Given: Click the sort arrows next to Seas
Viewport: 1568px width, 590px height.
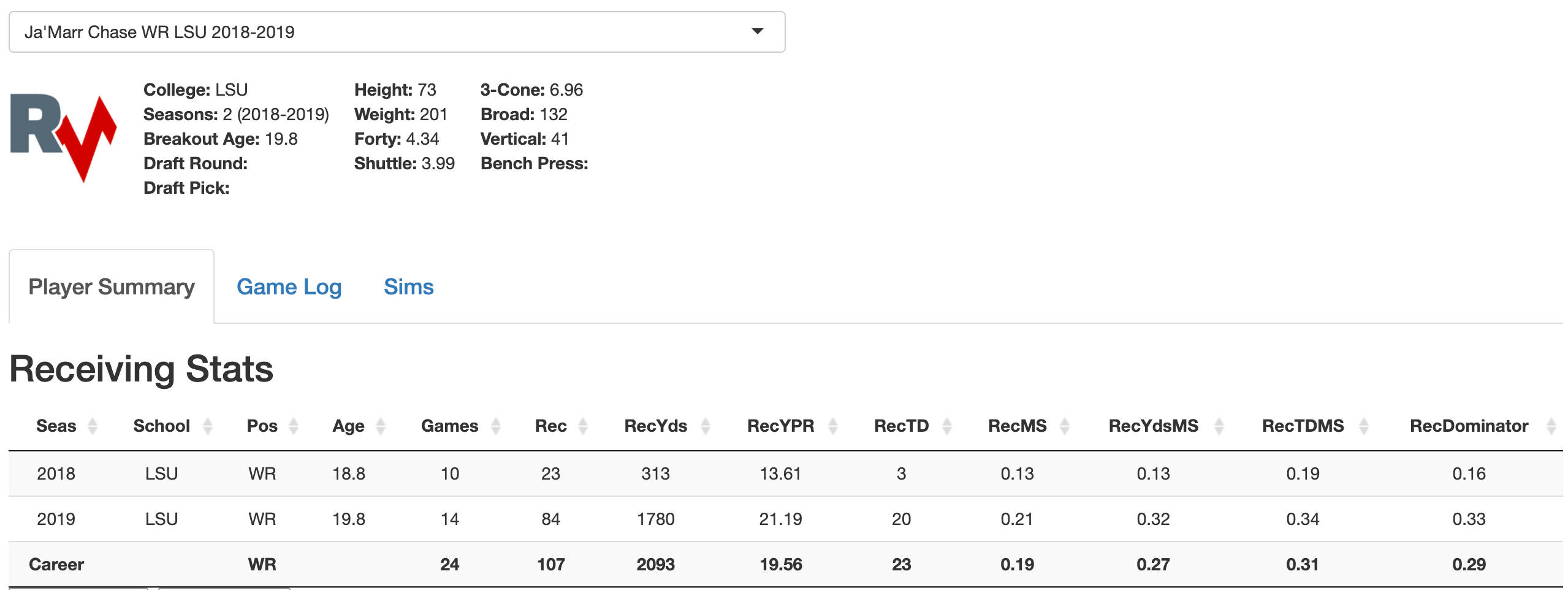Looking at the screenshot, I should tap(93, 426).
